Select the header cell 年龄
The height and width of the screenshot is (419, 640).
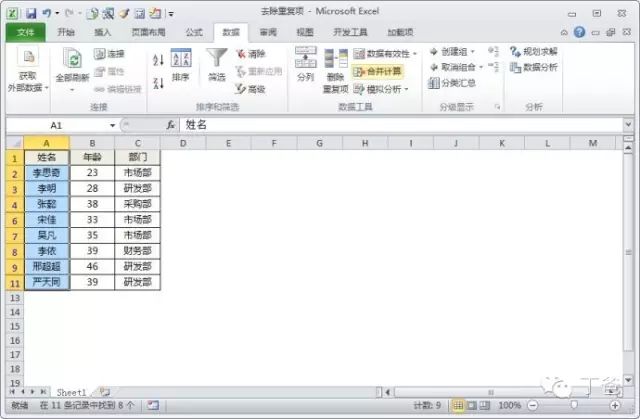92,157
